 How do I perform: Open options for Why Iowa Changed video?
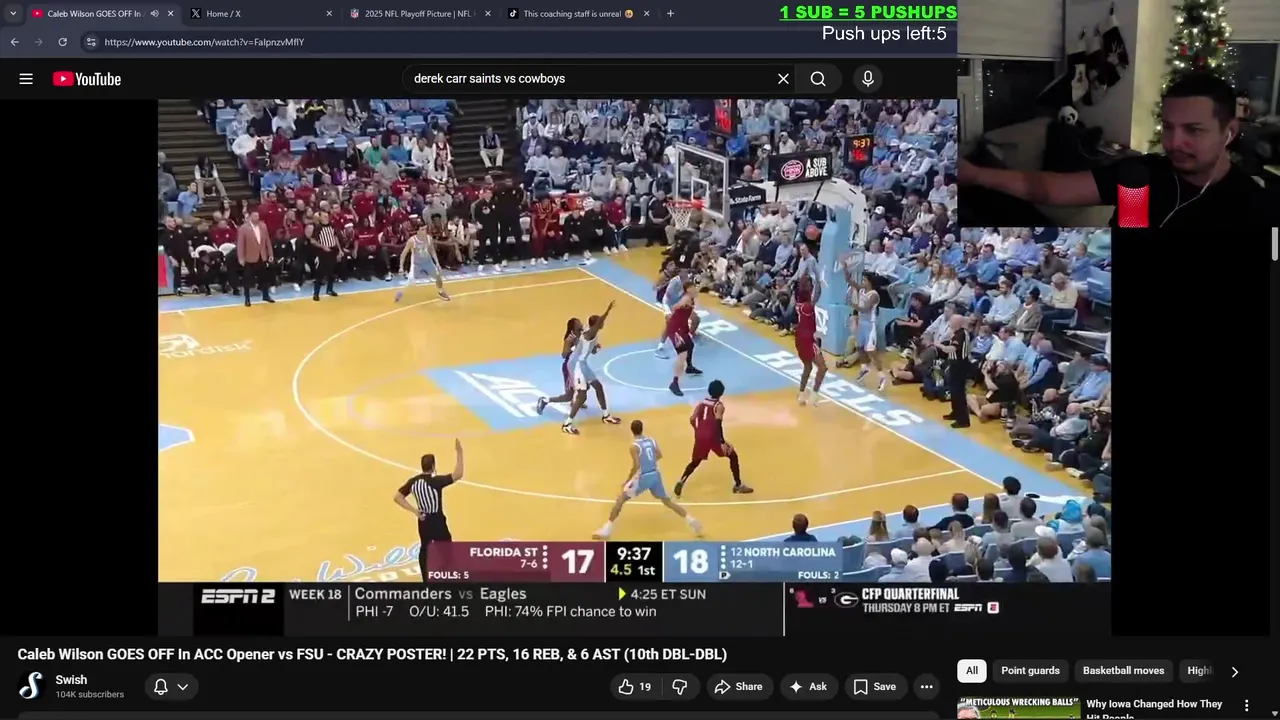tap(1246, 706)
